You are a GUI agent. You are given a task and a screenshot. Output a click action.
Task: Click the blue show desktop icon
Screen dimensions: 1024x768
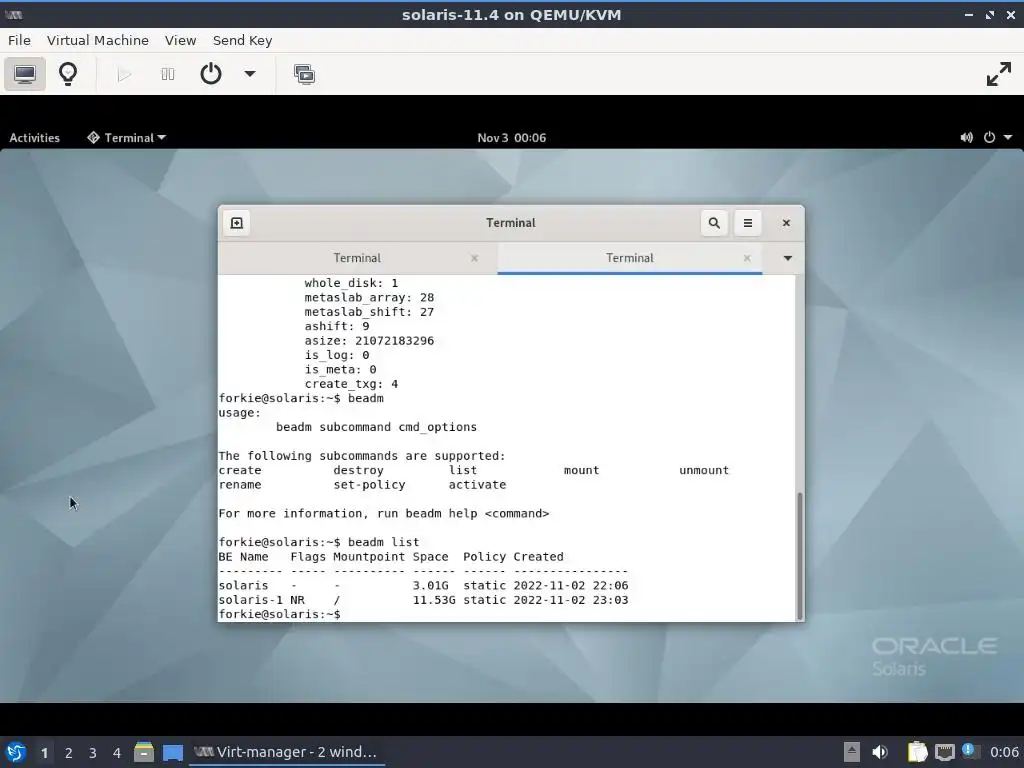173,753
